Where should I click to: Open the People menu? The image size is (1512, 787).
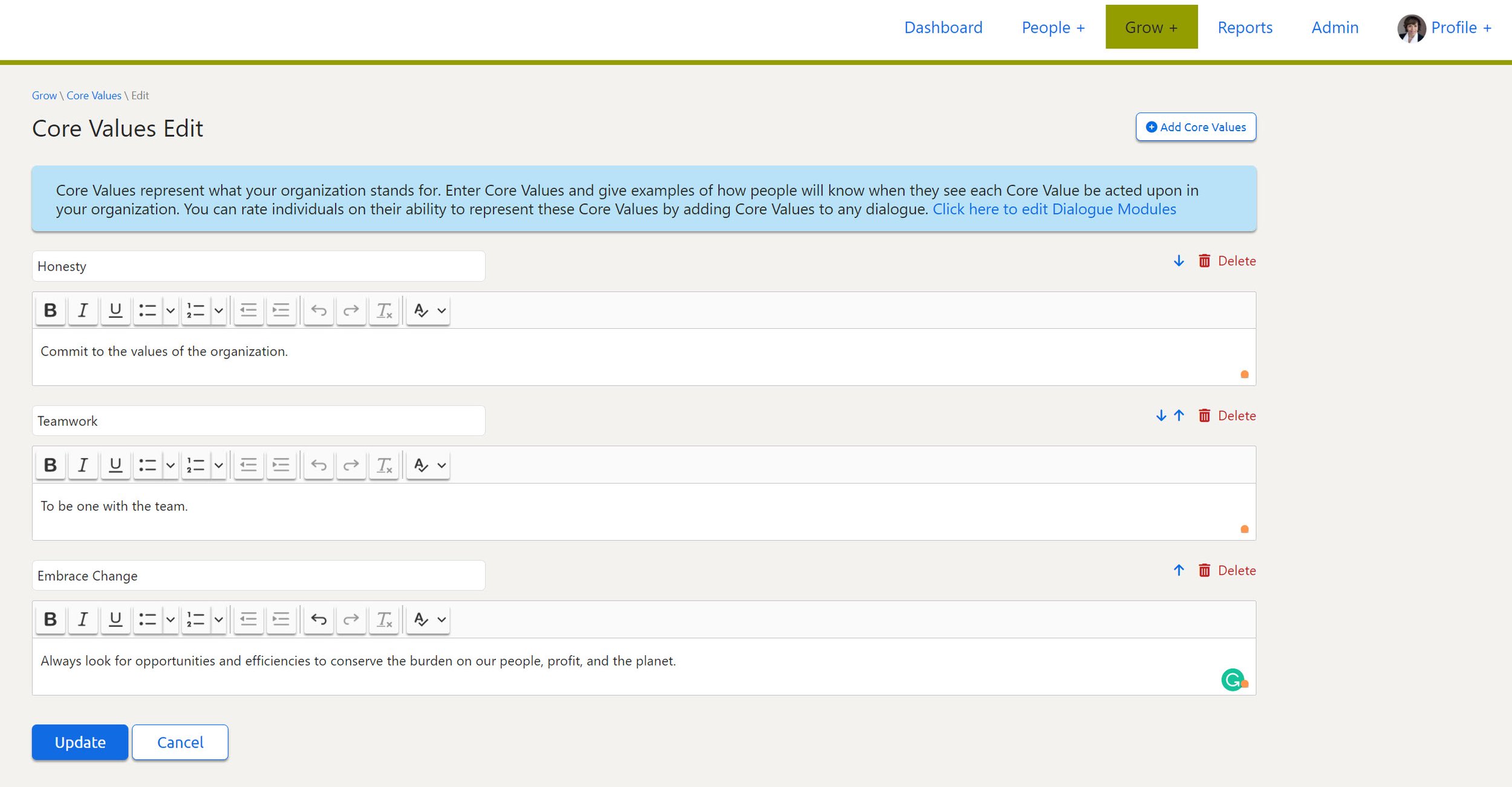(x=1053, y=27)
